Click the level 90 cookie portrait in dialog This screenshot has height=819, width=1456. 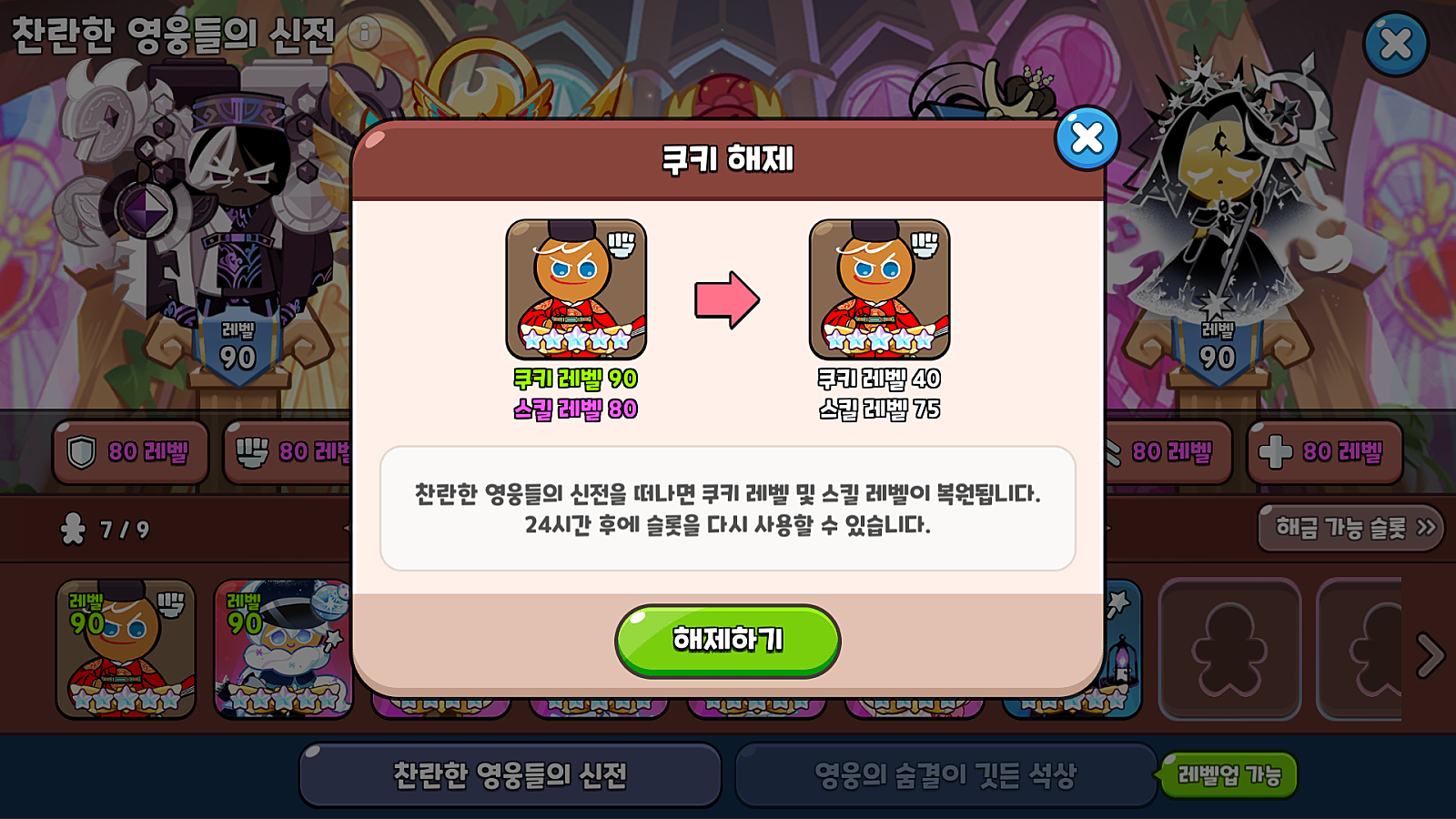point(576,289)
